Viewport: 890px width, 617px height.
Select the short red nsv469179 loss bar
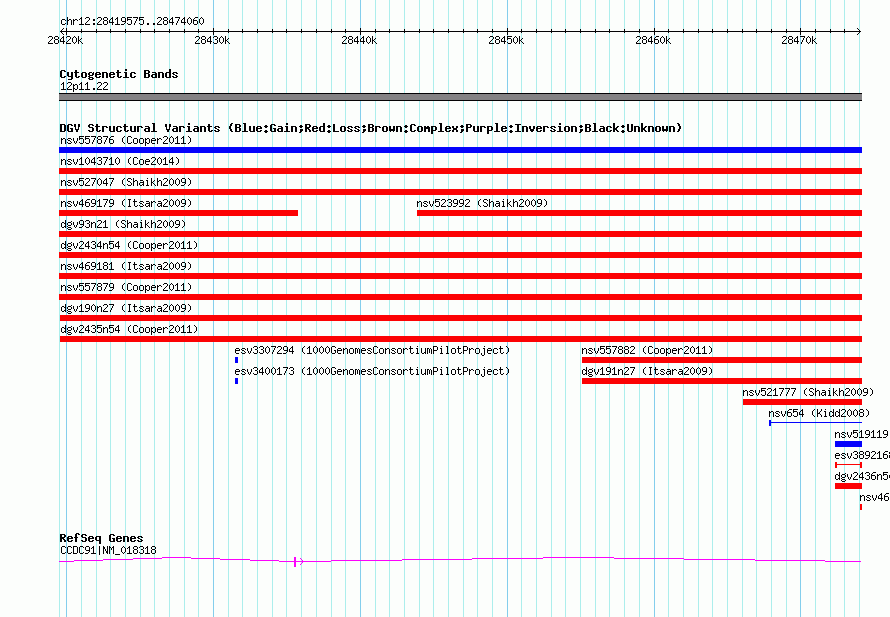[179, 213]
